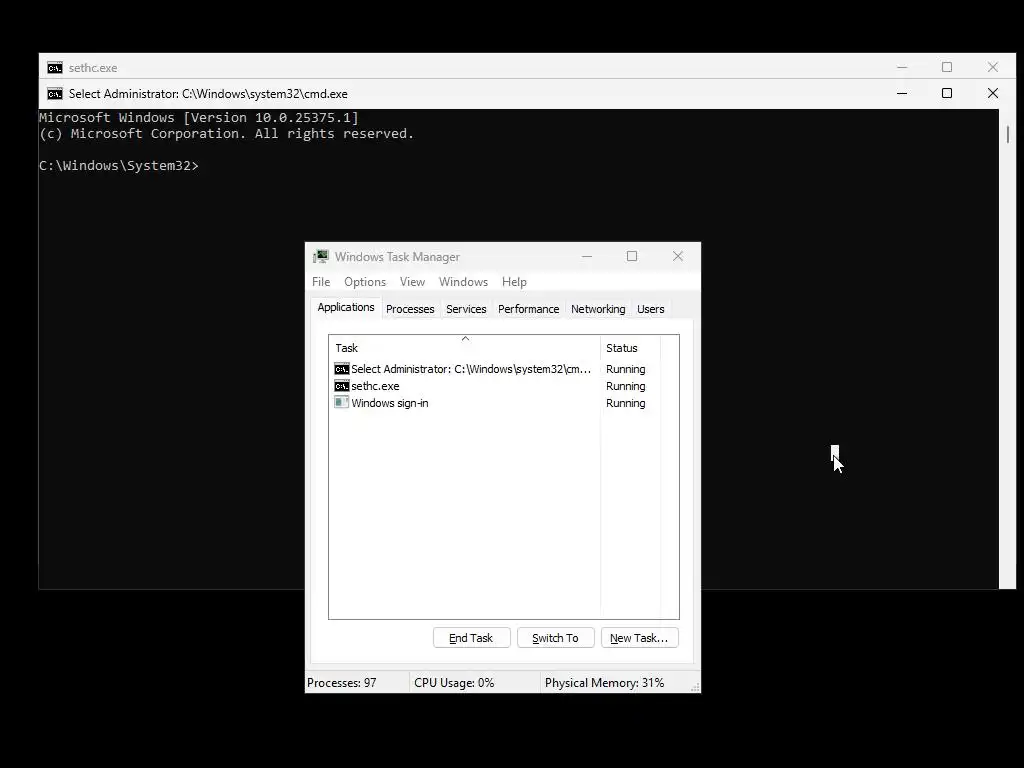Viewport: 1024px width, 768px height.
Task: Switch to the Services tab
Action: coord(466,309)
